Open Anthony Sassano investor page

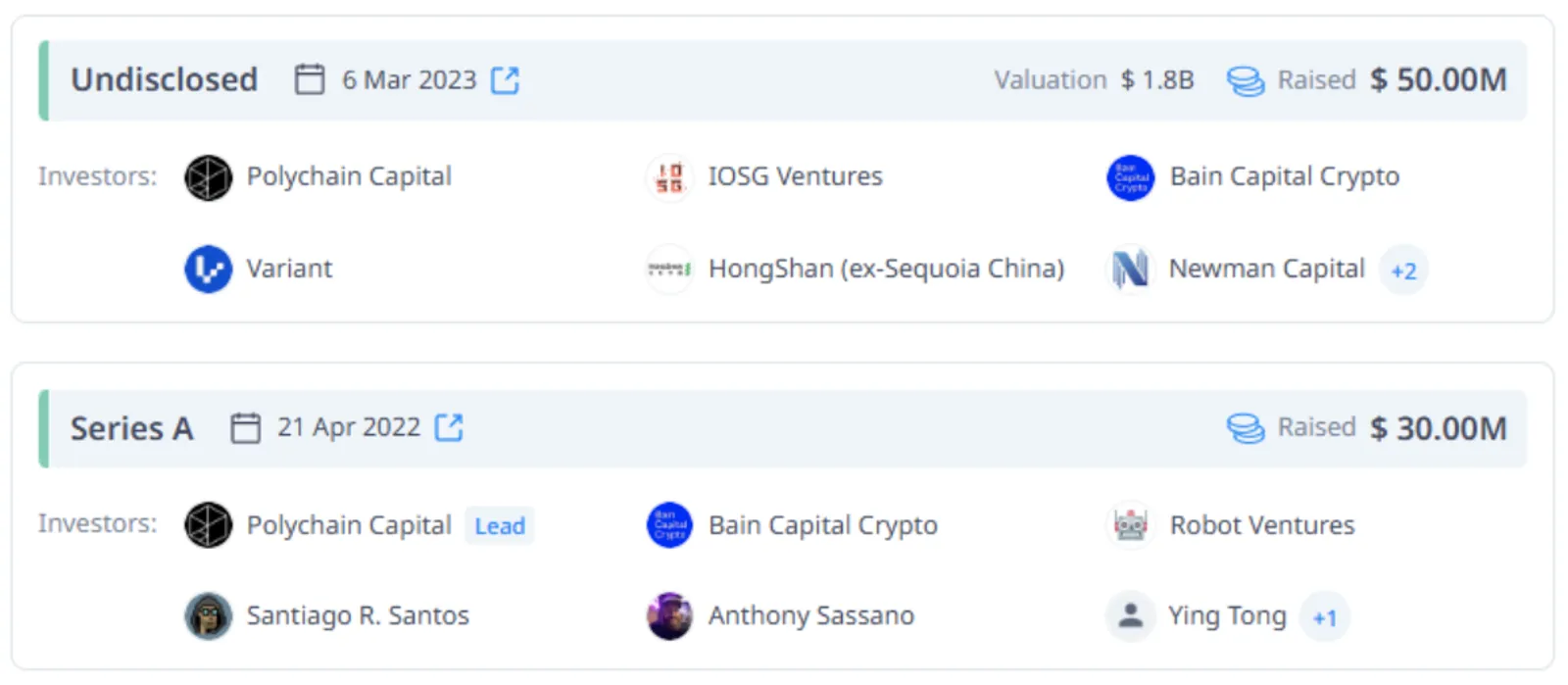tap(811, 615)
